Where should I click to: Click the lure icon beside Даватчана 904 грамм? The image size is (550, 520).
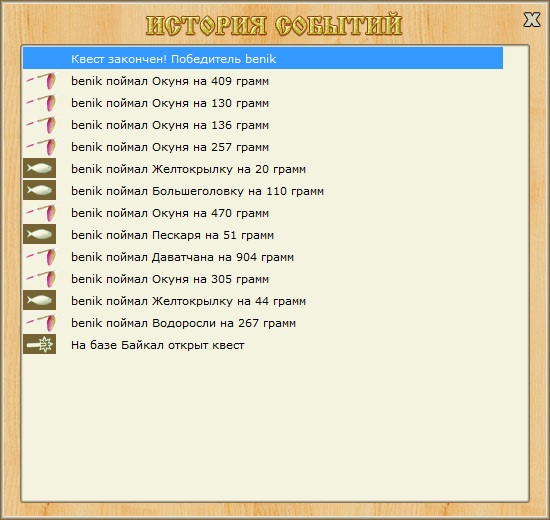[40, 257]
